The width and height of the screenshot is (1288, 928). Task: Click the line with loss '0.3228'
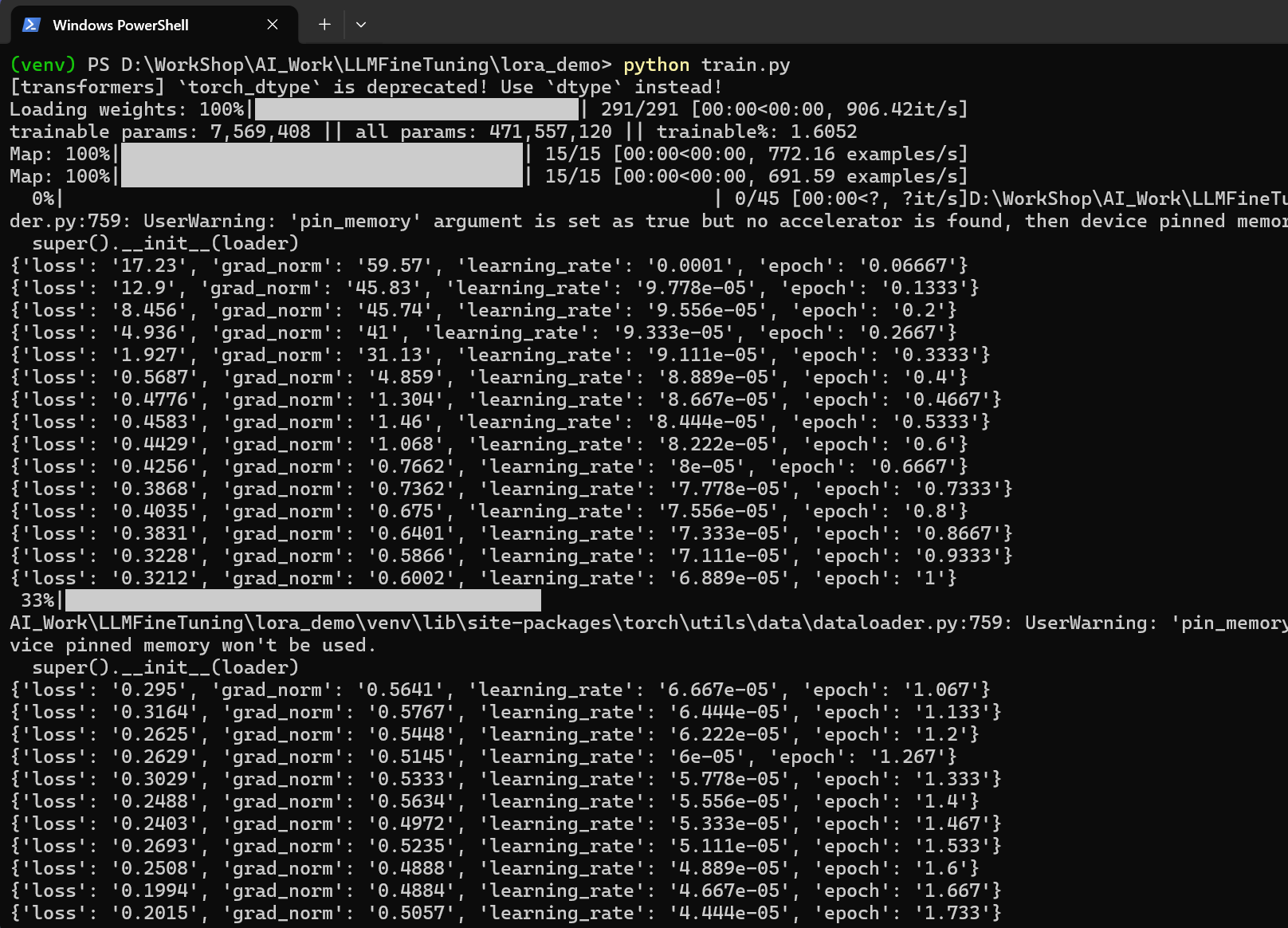[x=512, y=556]
